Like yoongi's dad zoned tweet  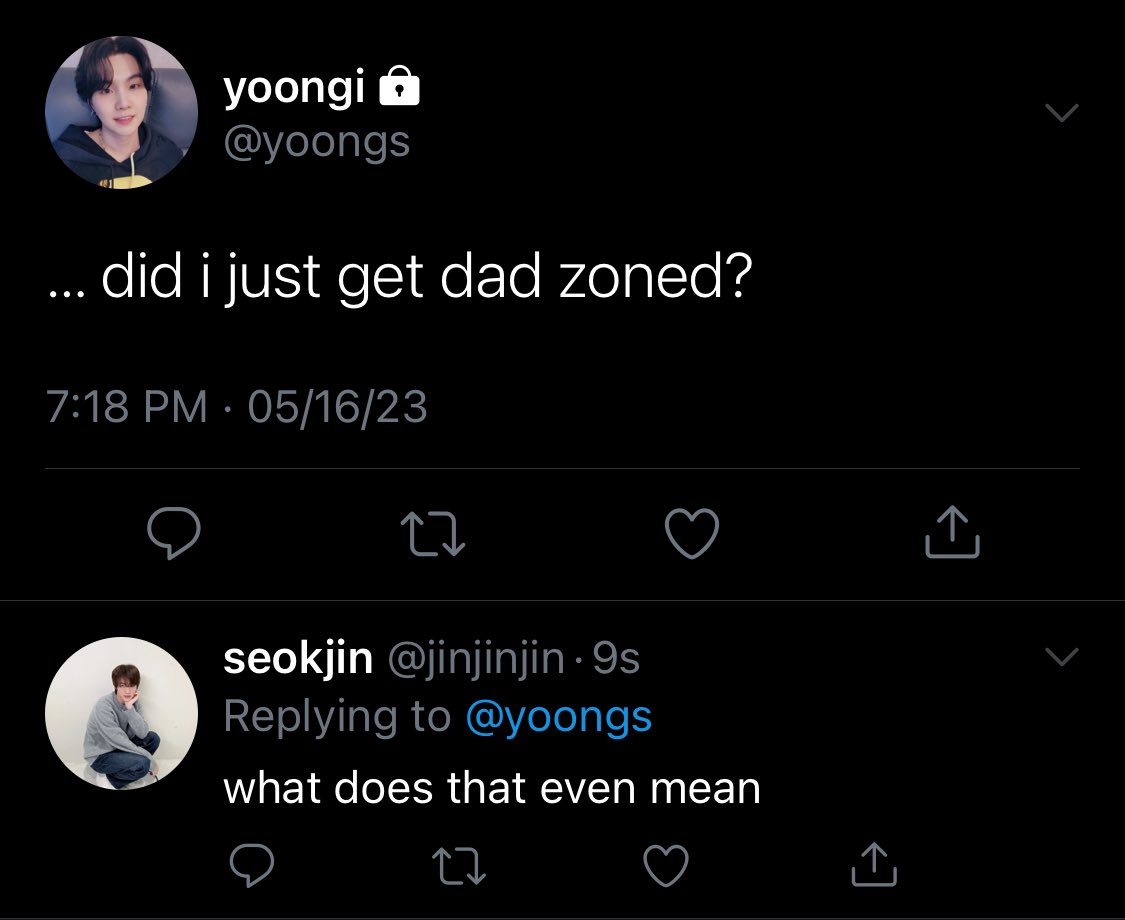click(x=692, y=533)
